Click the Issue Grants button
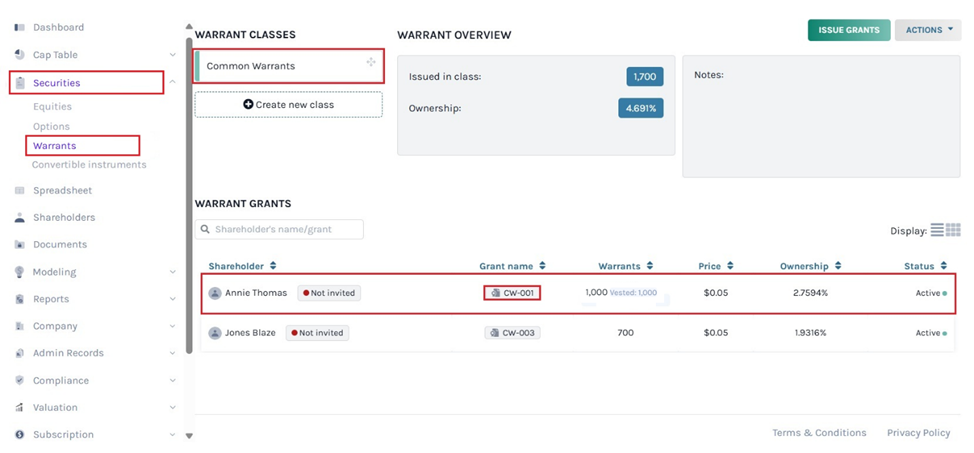Screen dimensions: 974x453 848,30
